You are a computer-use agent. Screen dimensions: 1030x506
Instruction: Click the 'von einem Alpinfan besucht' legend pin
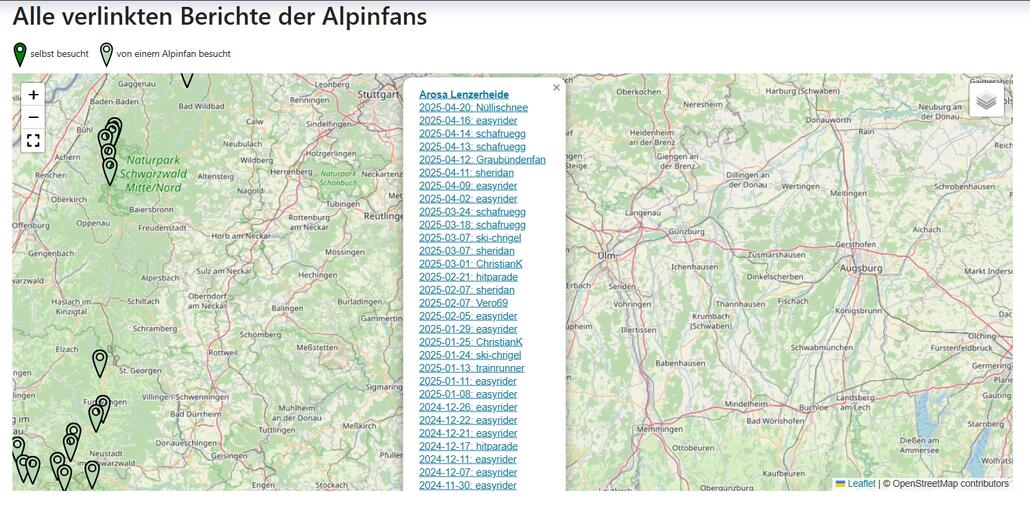pyautogui.click(x=106, y=55)
